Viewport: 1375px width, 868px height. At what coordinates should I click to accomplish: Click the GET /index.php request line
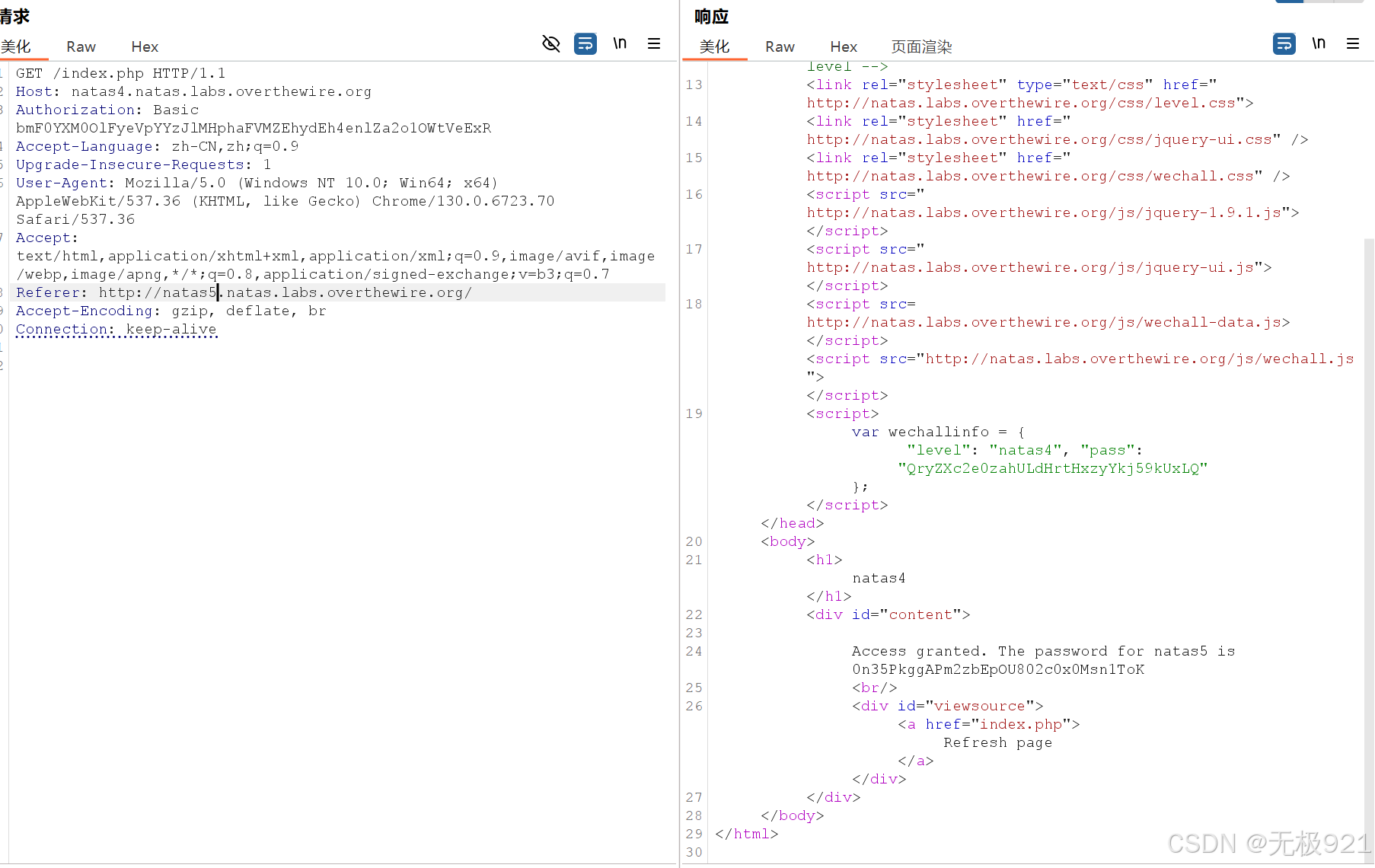click(x=120, y=73)
